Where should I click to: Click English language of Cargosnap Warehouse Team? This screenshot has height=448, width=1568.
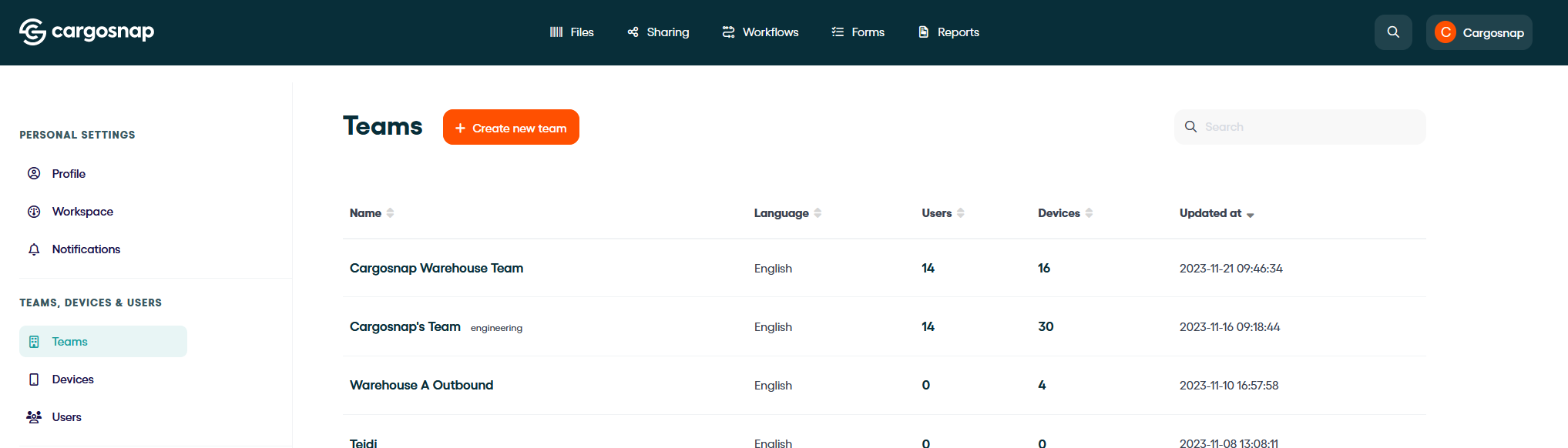(x=773, y=269)
